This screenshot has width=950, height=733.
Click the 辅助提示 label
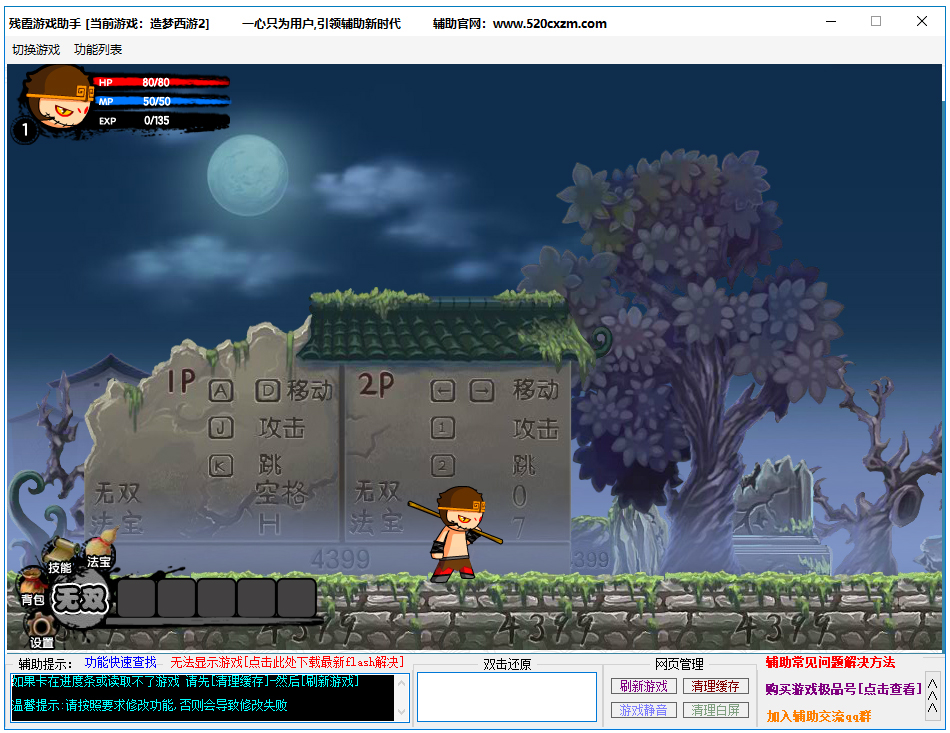(45, 664)
